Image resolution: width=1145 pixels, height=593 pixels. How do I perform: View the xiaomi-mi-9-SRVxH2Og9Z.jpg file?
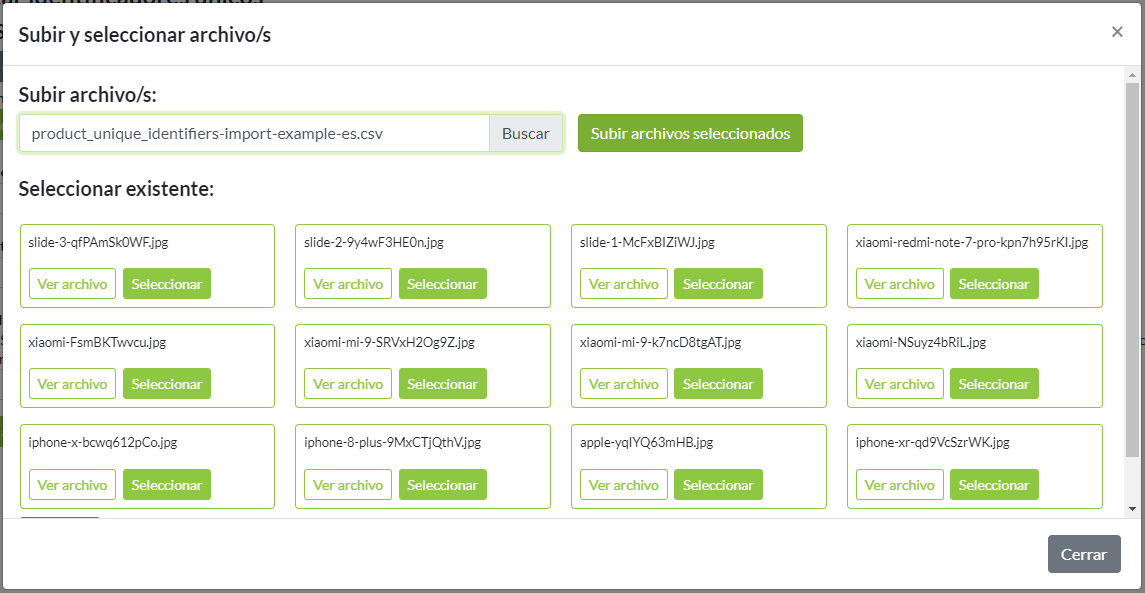click(348, 384)
